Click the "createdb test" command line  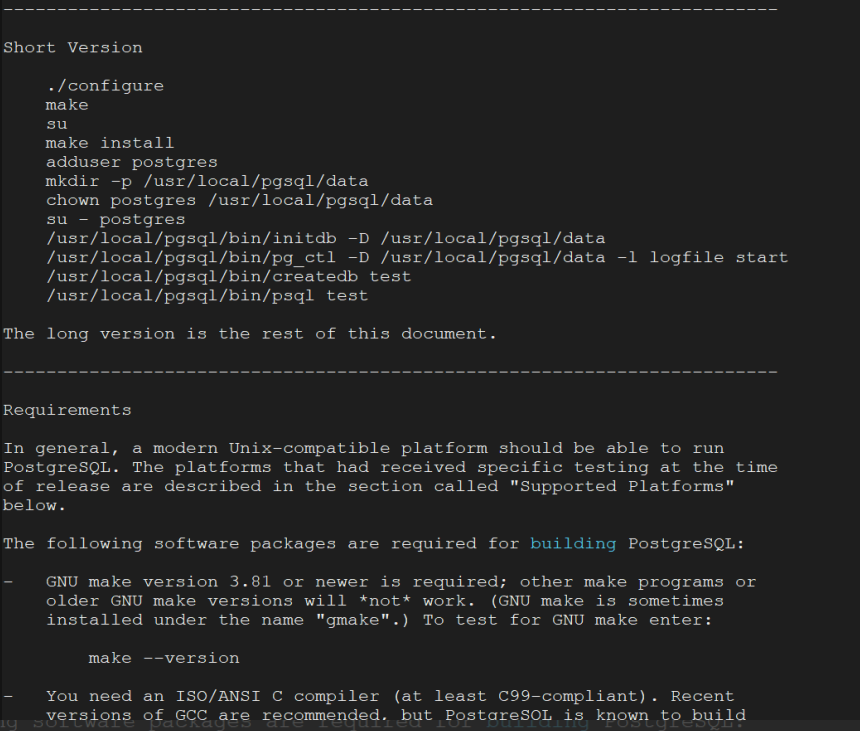pyautogui.click(x=229, y=276)
